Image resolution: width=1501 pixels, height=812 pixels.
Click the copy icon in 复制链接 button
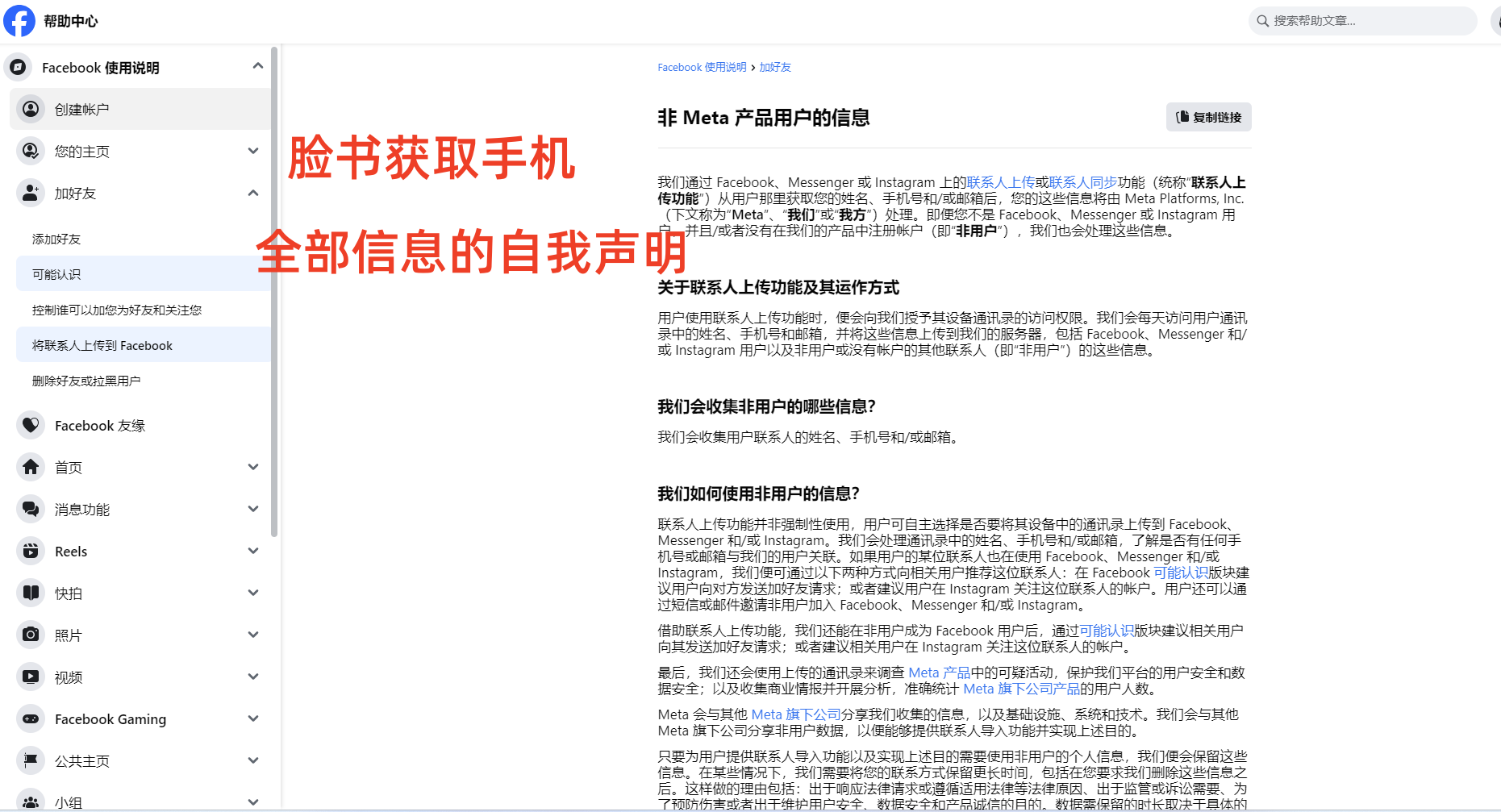1182,117
